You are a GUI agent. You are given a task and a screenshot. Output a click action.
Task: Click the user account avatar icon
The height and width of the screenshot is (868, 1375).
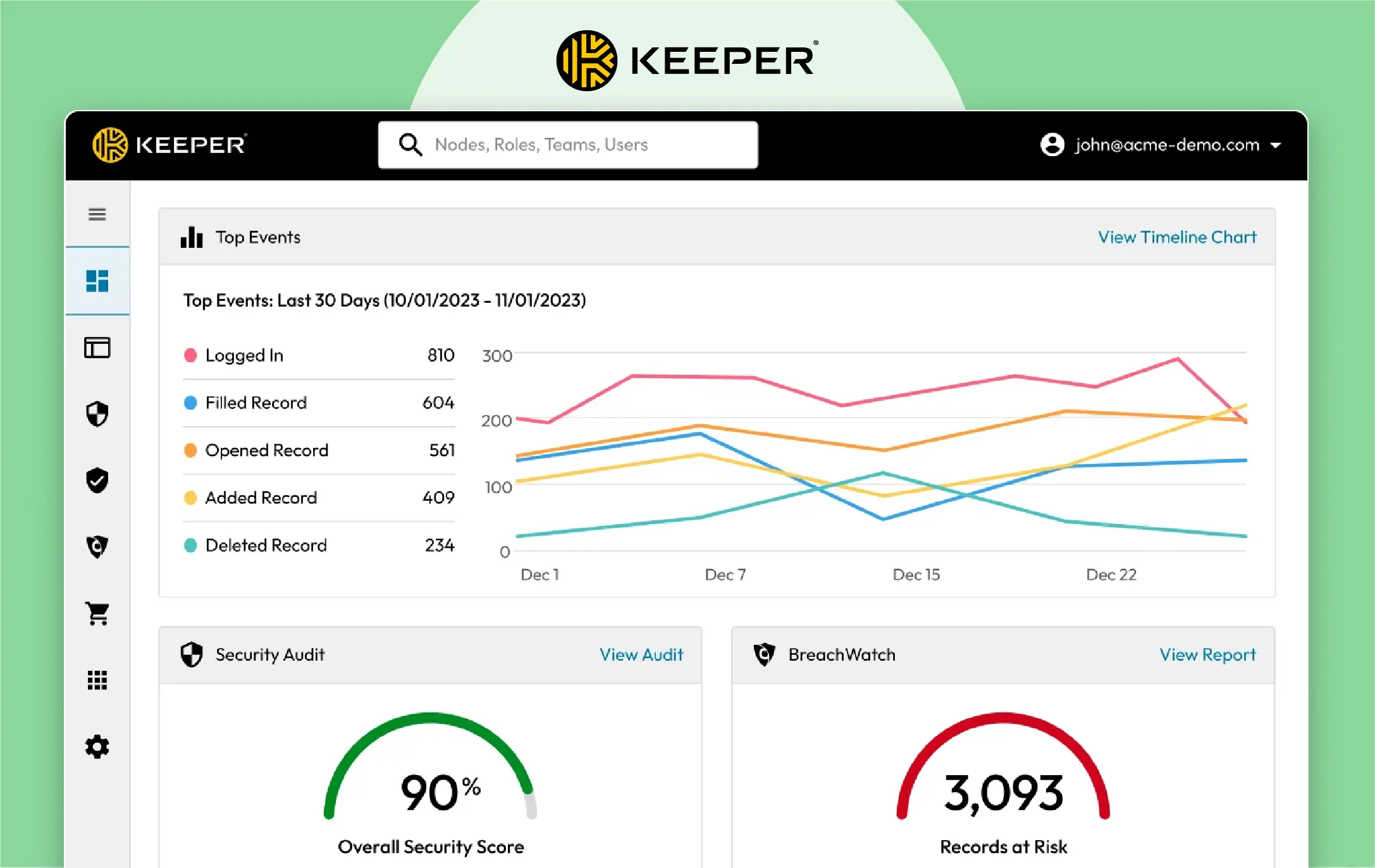point(1052,145)
